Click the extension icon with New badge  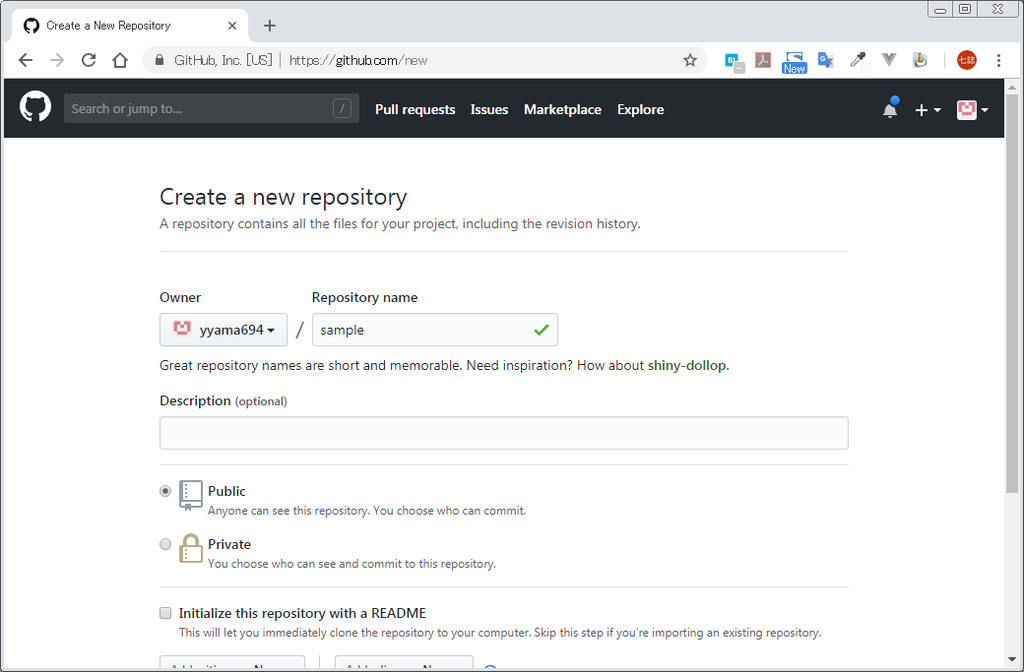(x=794, y=62)
